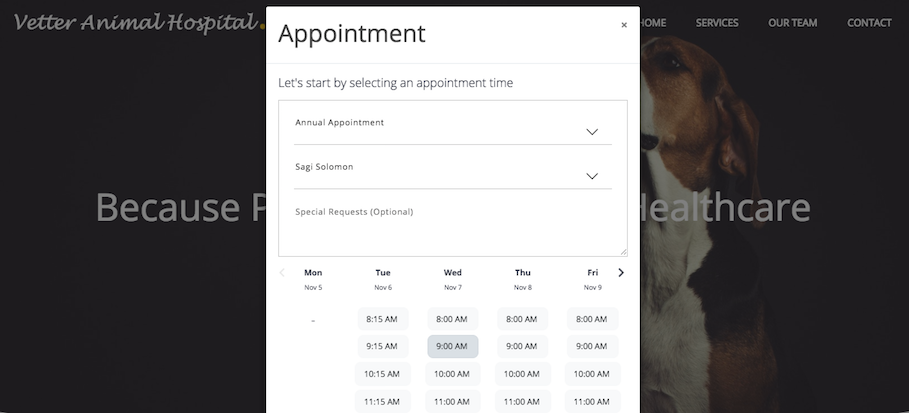Go to the Our Team page
This screenshot has width=909, height=413.
click(792, 23)
